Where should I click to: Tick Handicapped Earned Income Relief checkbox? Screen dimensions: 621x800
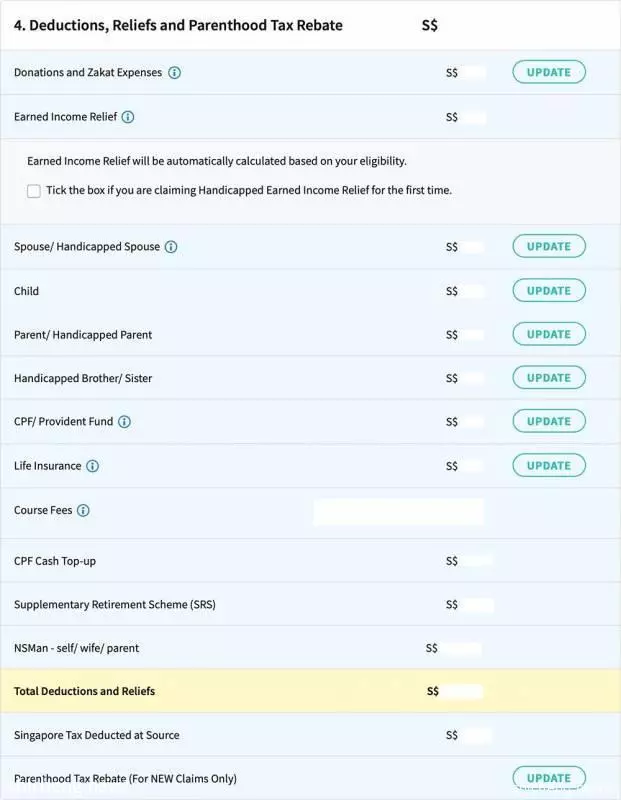[34, 191]
